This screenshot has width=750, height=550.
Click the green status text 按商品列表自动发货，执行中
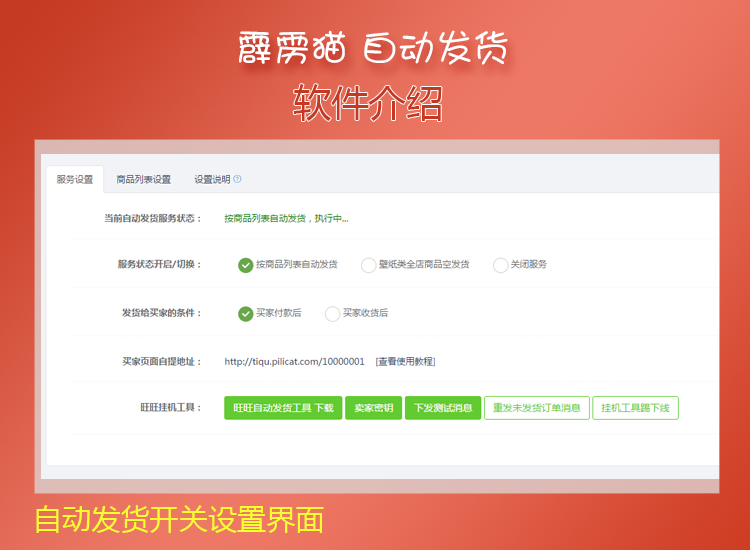coord(286,219)
